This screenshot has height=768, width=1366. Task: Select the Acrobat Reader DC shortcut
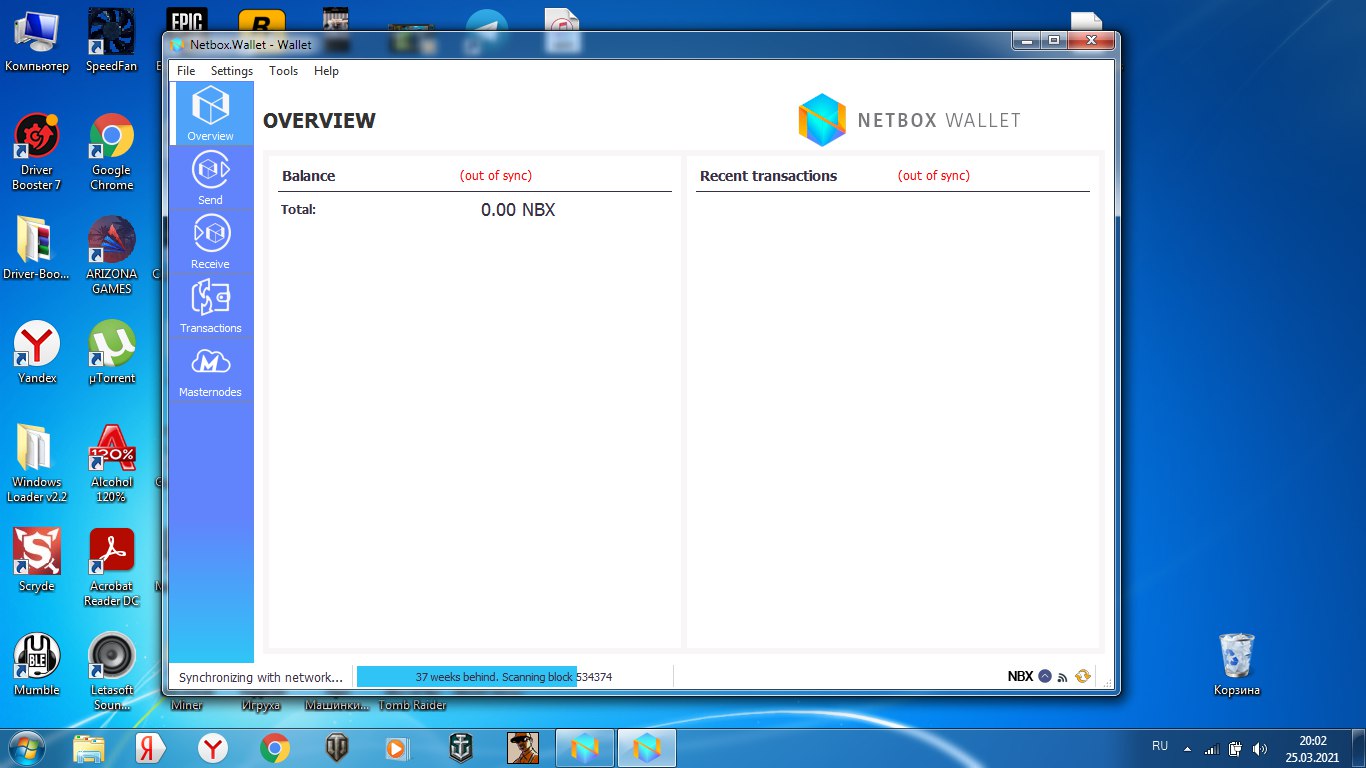coord(112,568)
